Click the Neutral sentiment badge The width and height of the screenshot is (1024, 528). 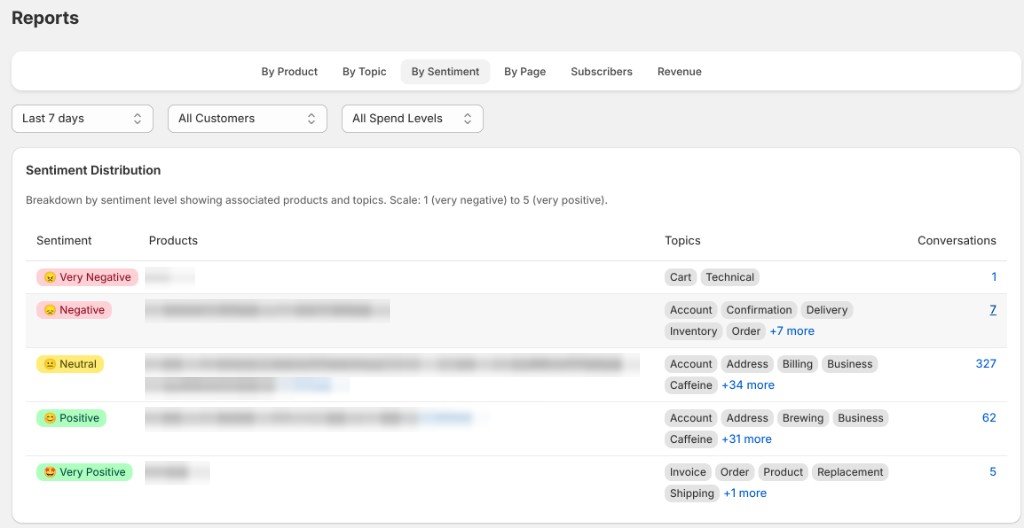[70, 364]
